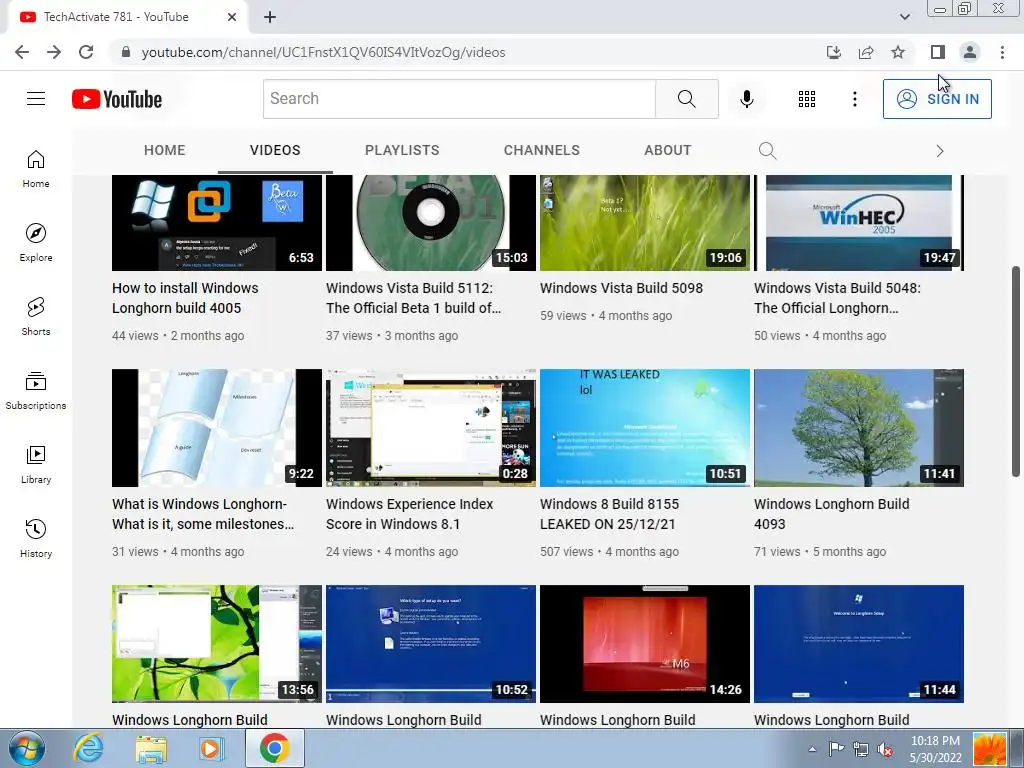Image resolution: width=1024 pixels, height=768 pixels.
Task: Click the SIGN IN button
Action: pos(937,99)
